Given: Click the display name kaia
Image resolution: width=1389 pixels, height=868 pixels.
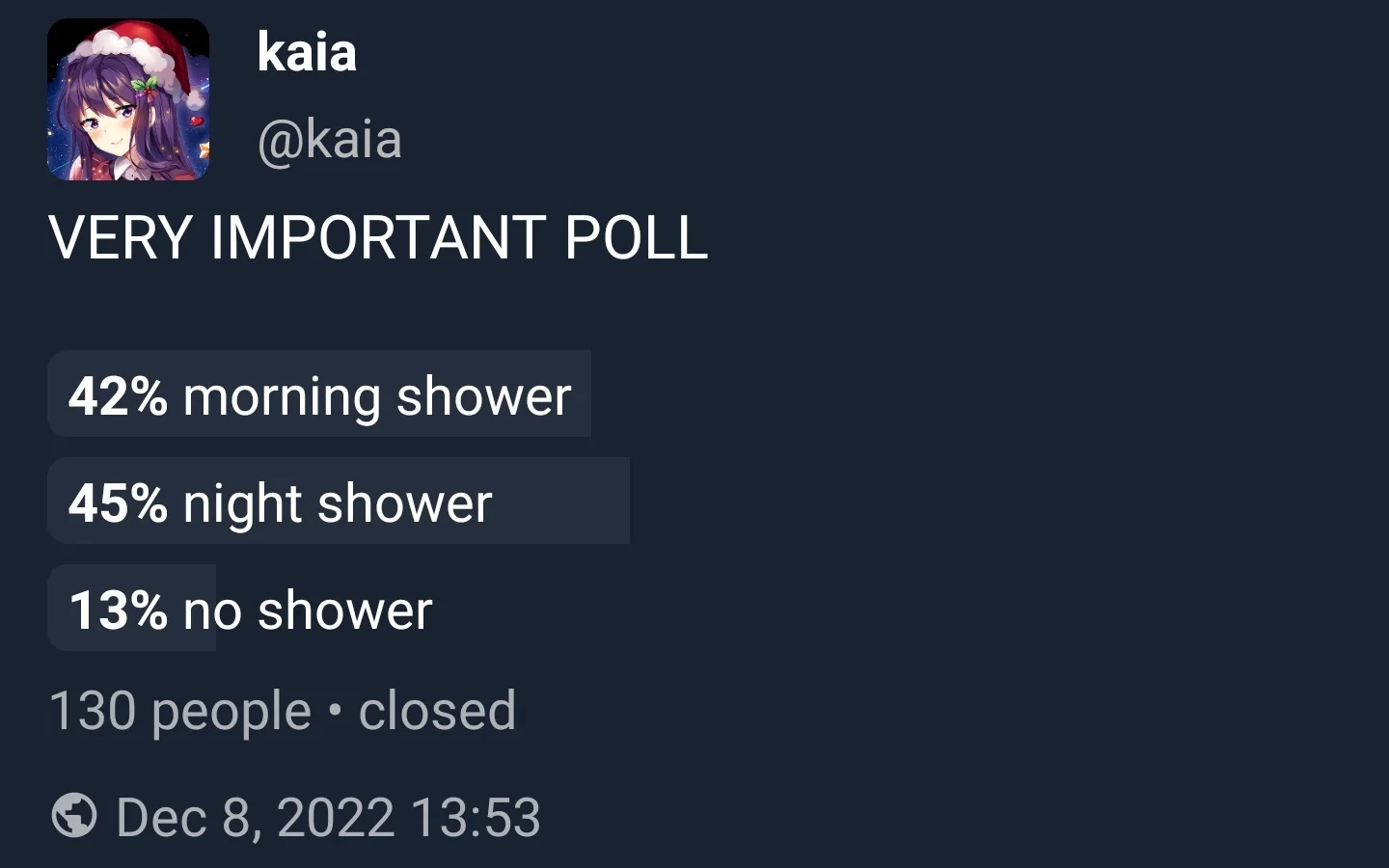Looking at the screenshot, I should tap(307, 52).
